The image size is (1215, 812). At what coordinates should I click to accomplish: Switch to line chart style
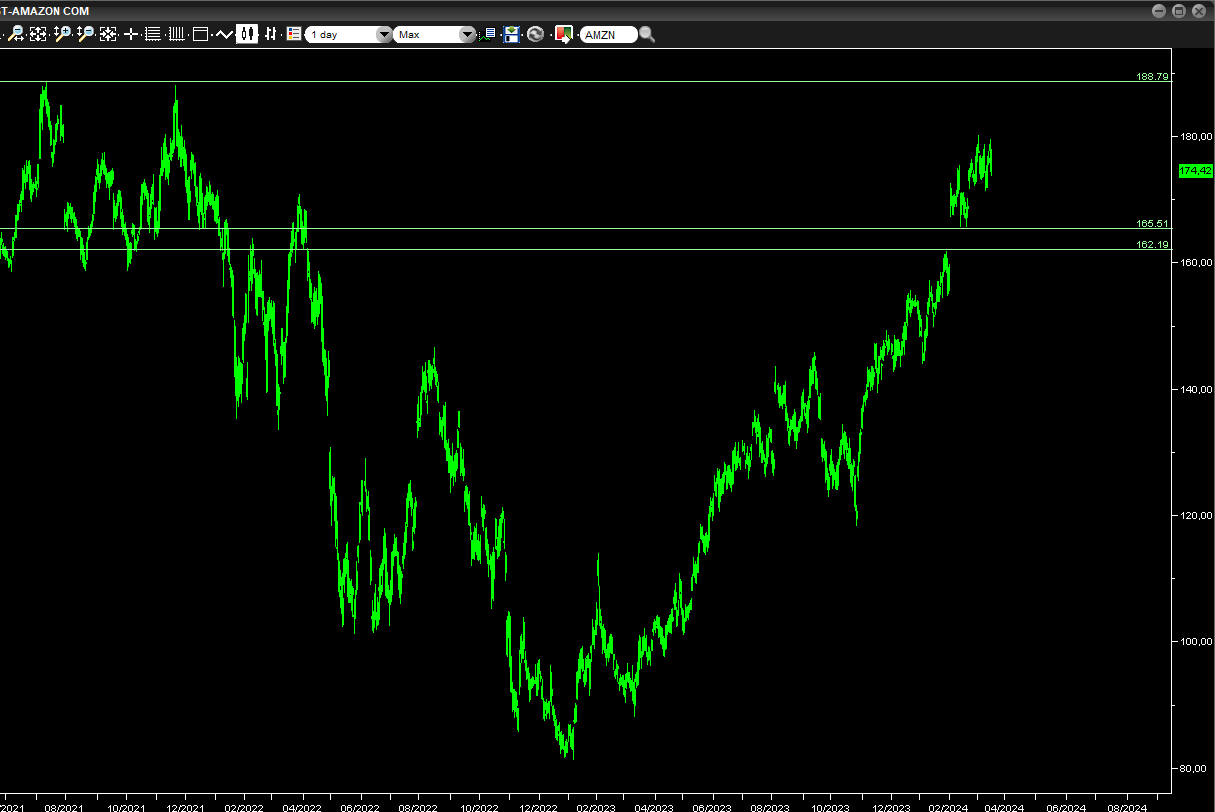coord(223,34)
